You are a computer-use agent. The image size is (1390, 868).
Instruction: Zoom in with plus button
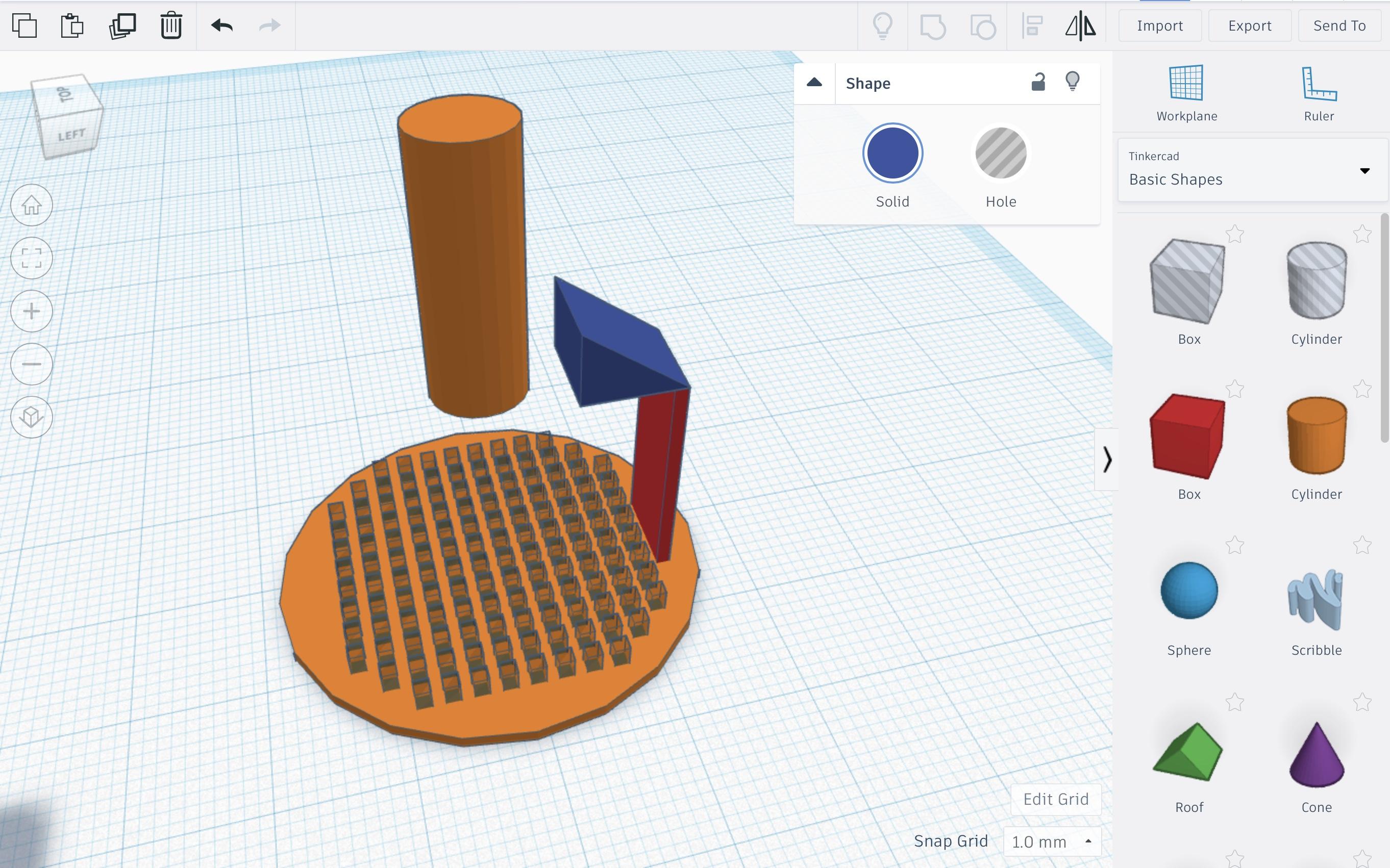(x=32, y=311)
